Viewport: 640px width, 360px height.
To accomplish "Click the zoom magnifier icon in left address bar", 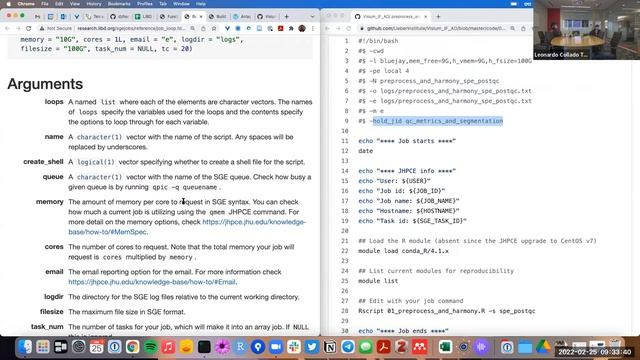I will tap(193, 29).
